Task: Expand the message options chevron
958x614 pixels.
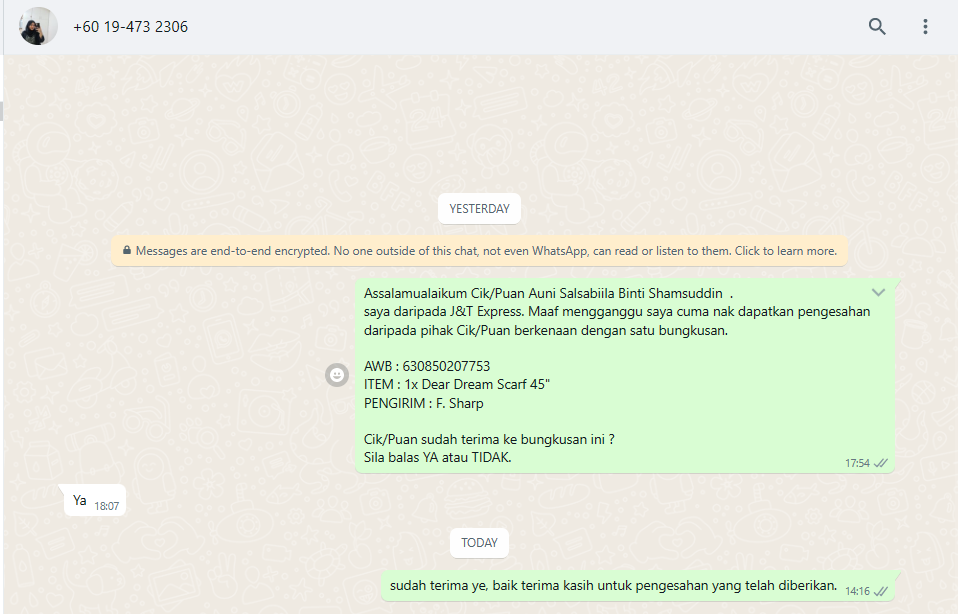Action: click(x=878, y=292)
